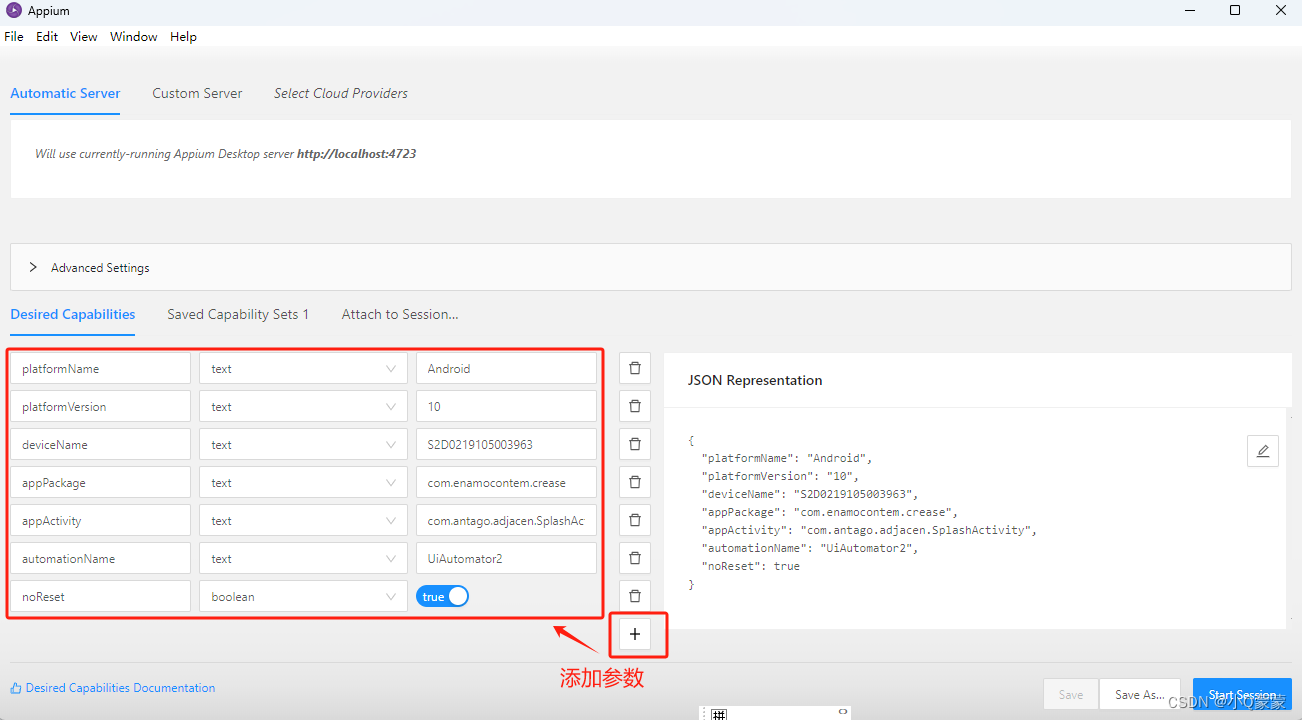Edit raw JSON with pencil icon
1302x720 pixels.
tap(1263, 451)
